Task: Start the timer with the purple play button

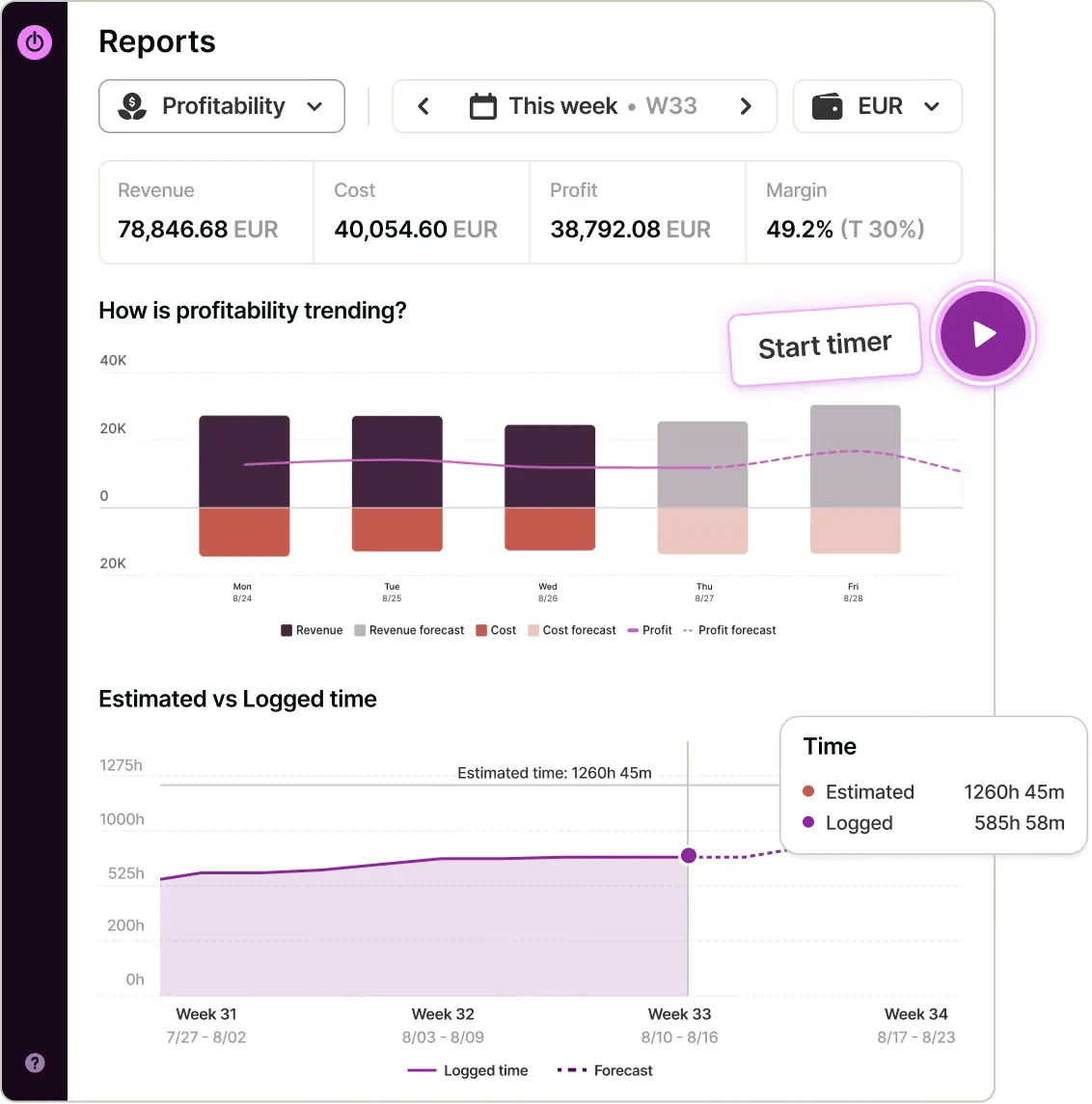Action: click(x=983, y=334)
